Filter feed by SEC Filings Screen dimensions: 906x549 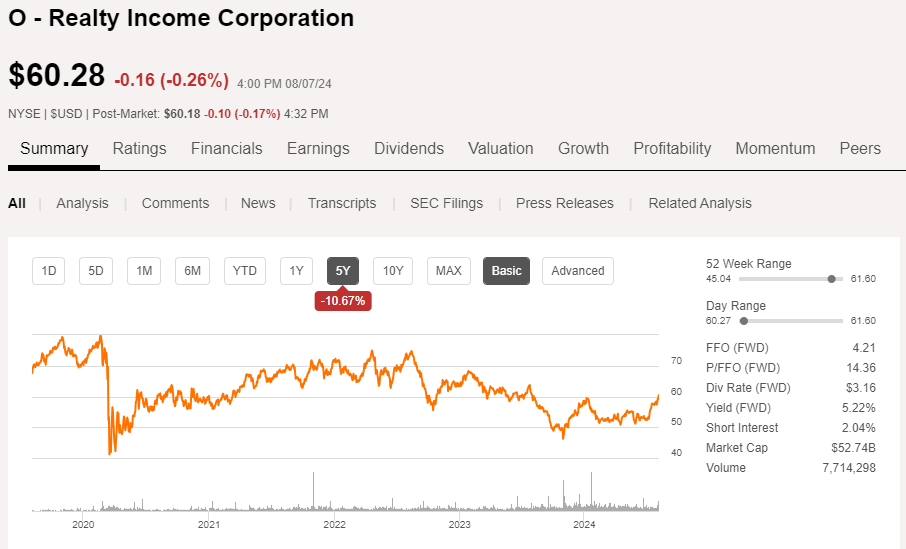coord(446,203)
